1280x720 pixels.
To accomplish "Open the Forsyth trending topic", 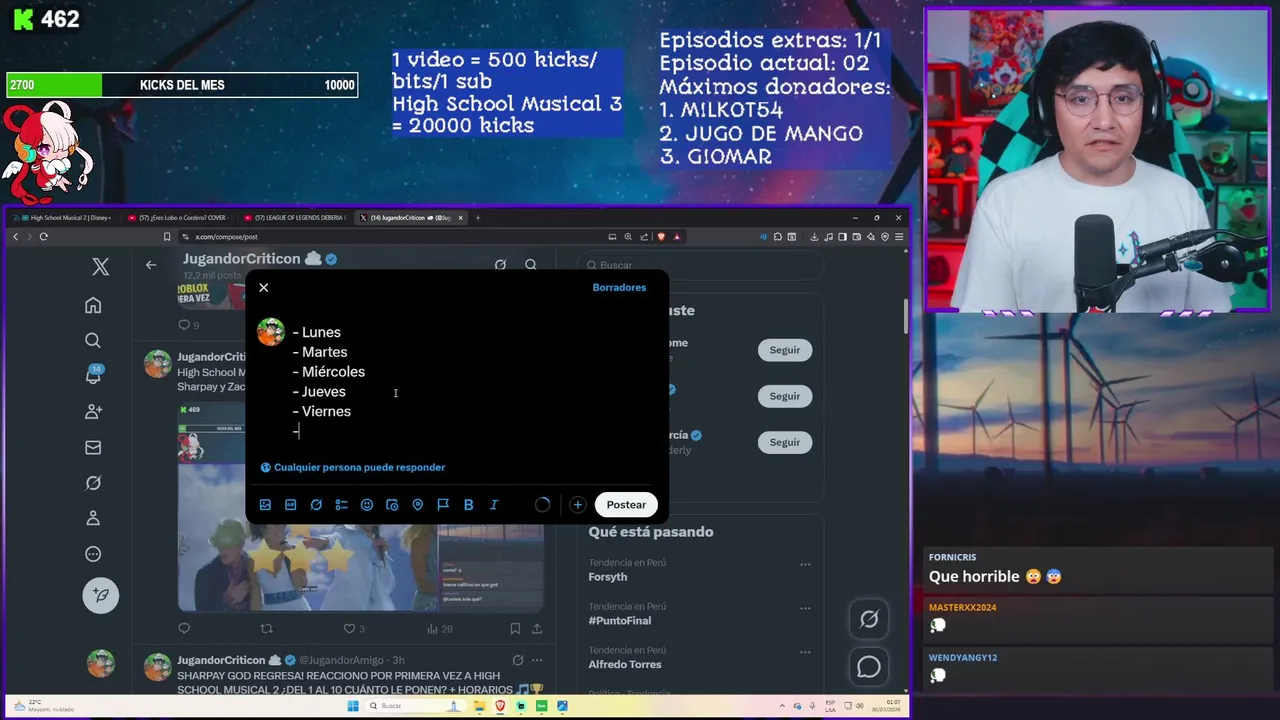I will (608, 577).
